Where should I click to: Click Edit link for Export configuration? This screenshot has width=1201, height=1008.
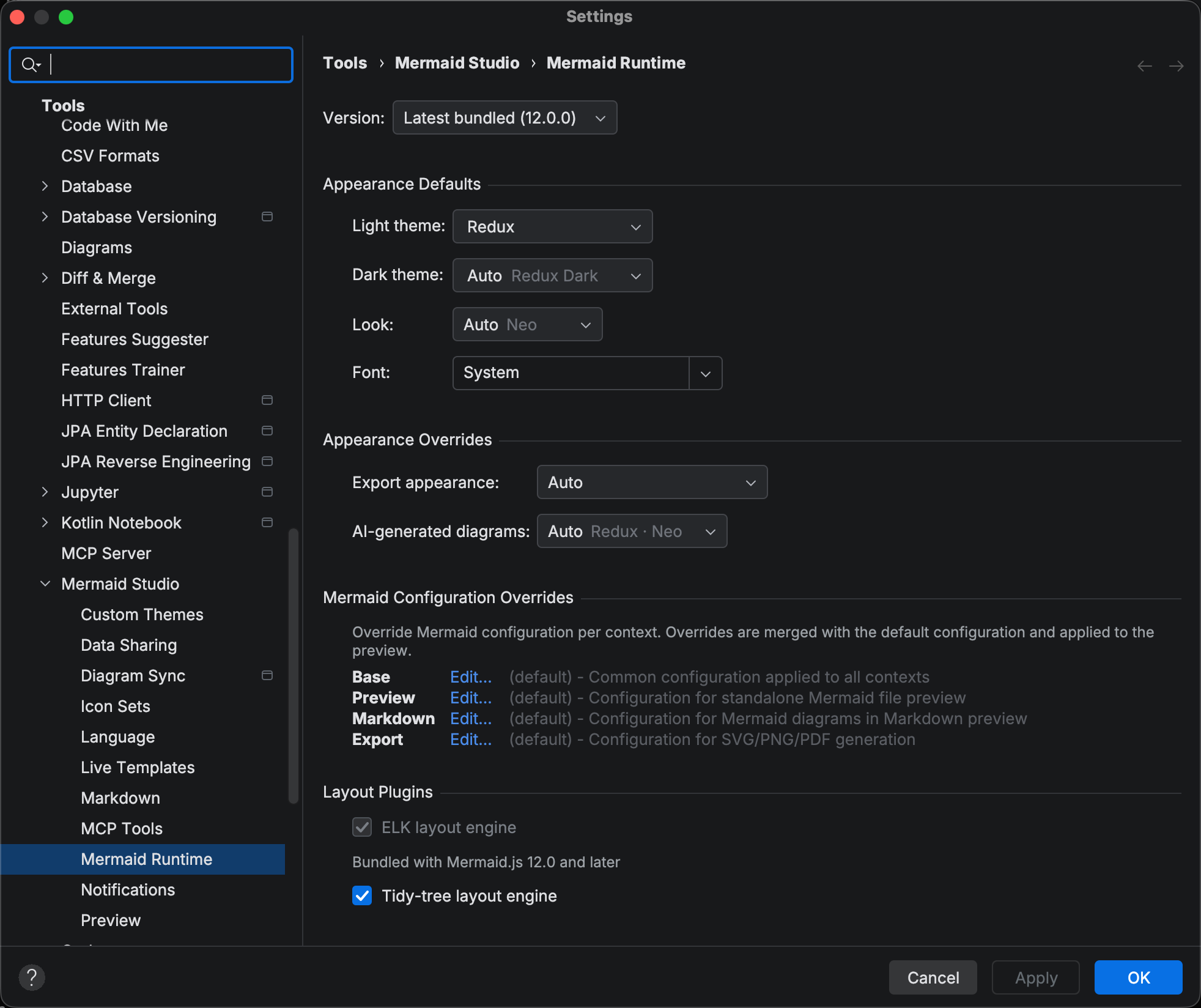[471, 739]
